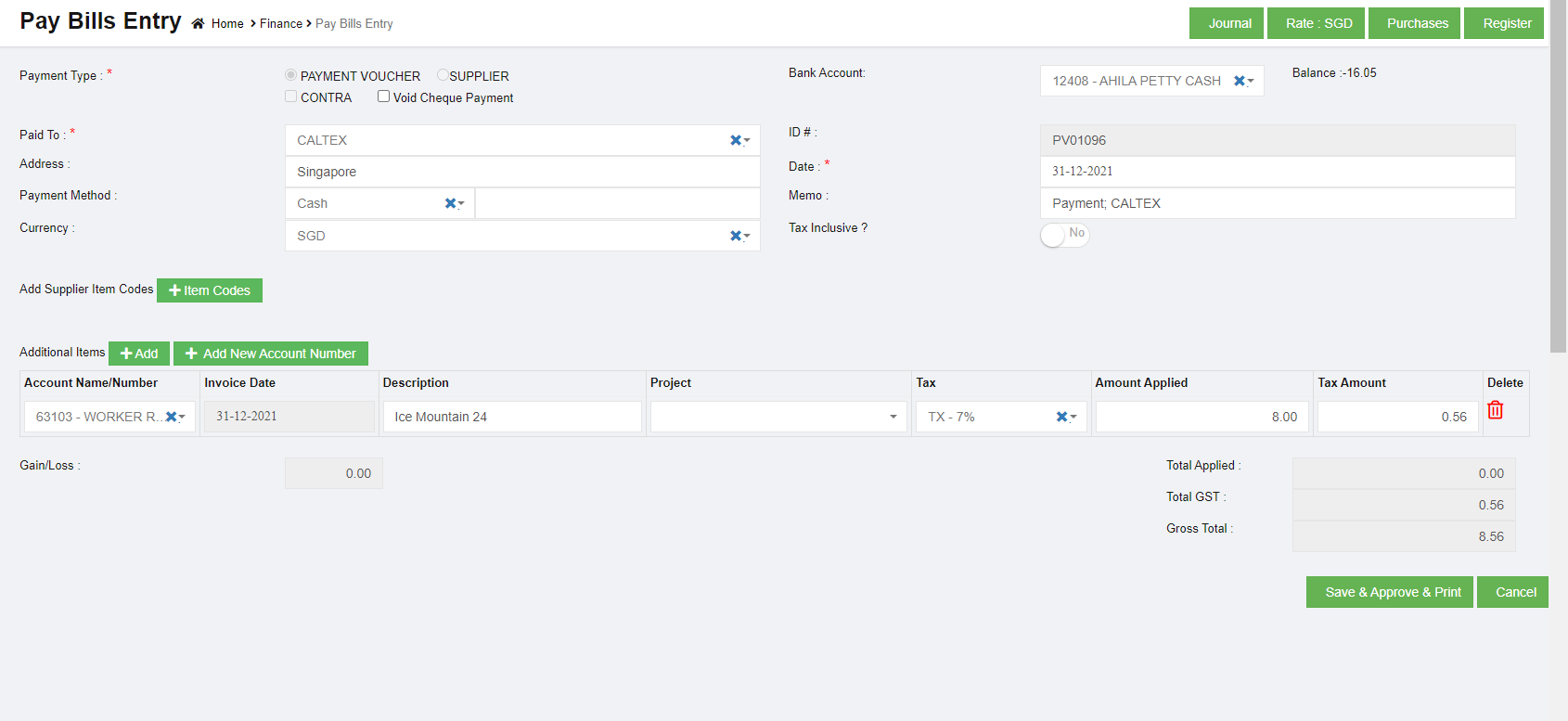The height and width of the screenshot is (721, 1568).
Task: Open the Project dropdown
Action: point(778,417)
